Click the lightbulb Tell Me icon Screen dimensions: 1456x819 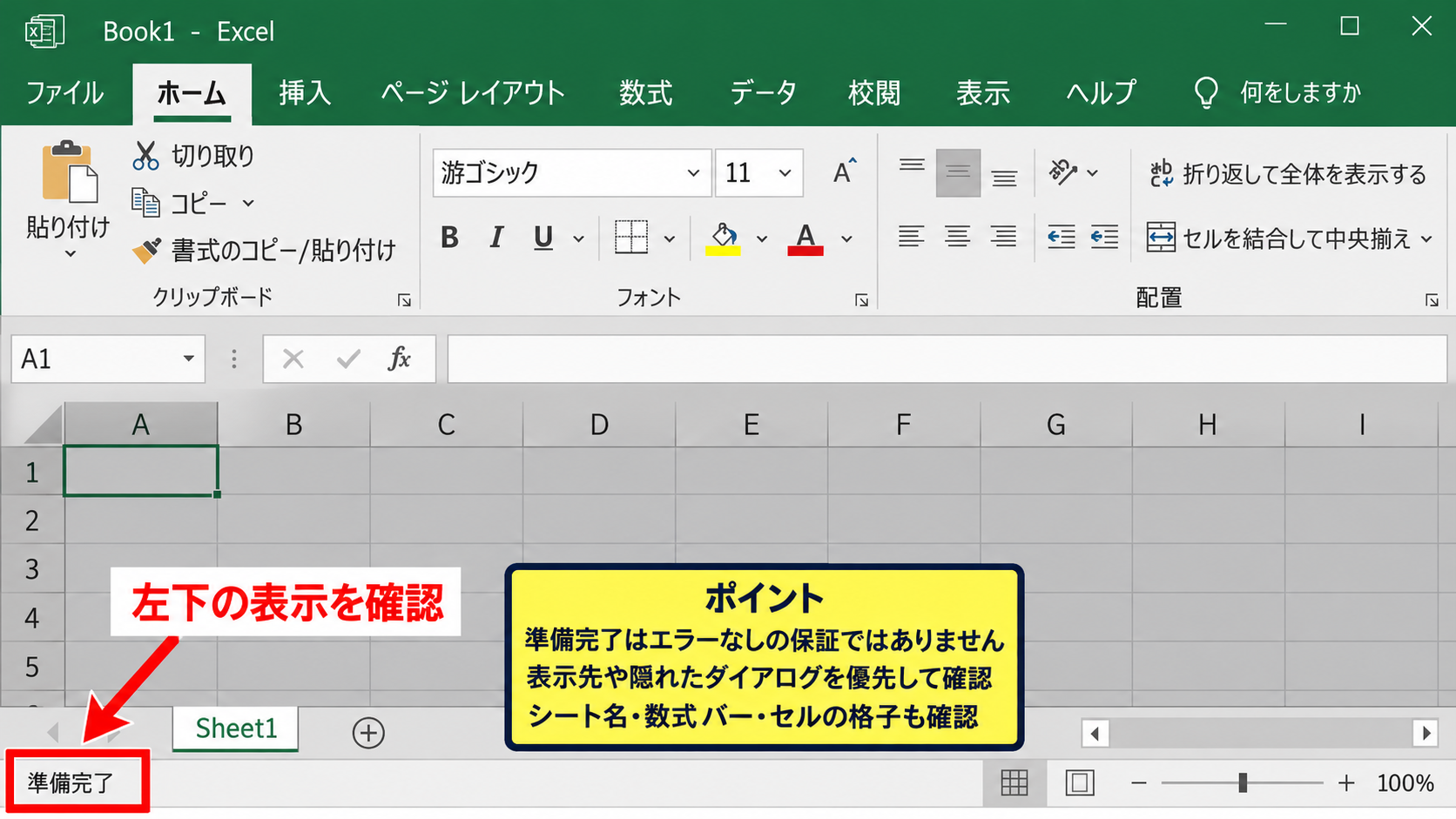1206,92
